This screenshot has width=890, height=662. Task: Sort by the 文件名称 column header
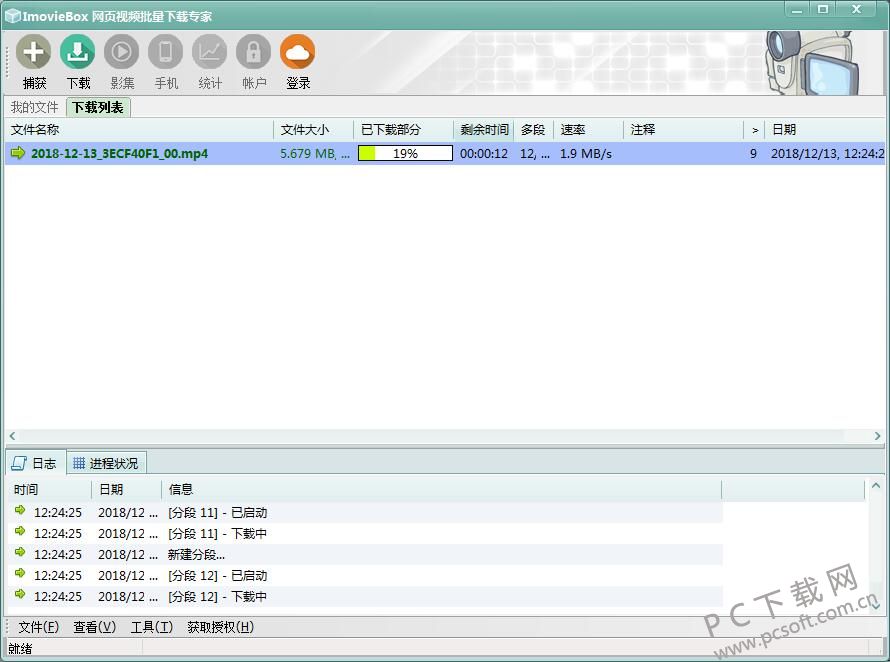click(x=139, y=129)
